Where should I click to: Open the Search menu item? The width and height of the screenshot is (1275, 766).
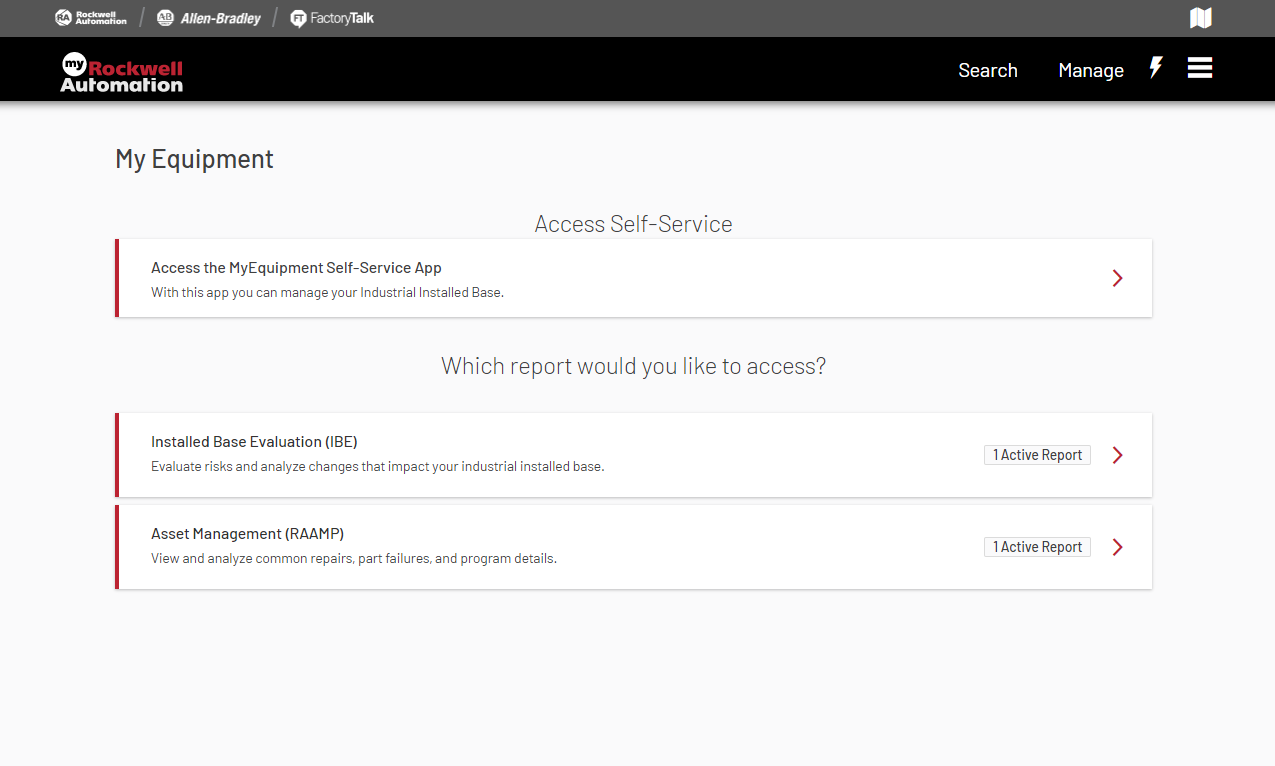tap(988, 70)
